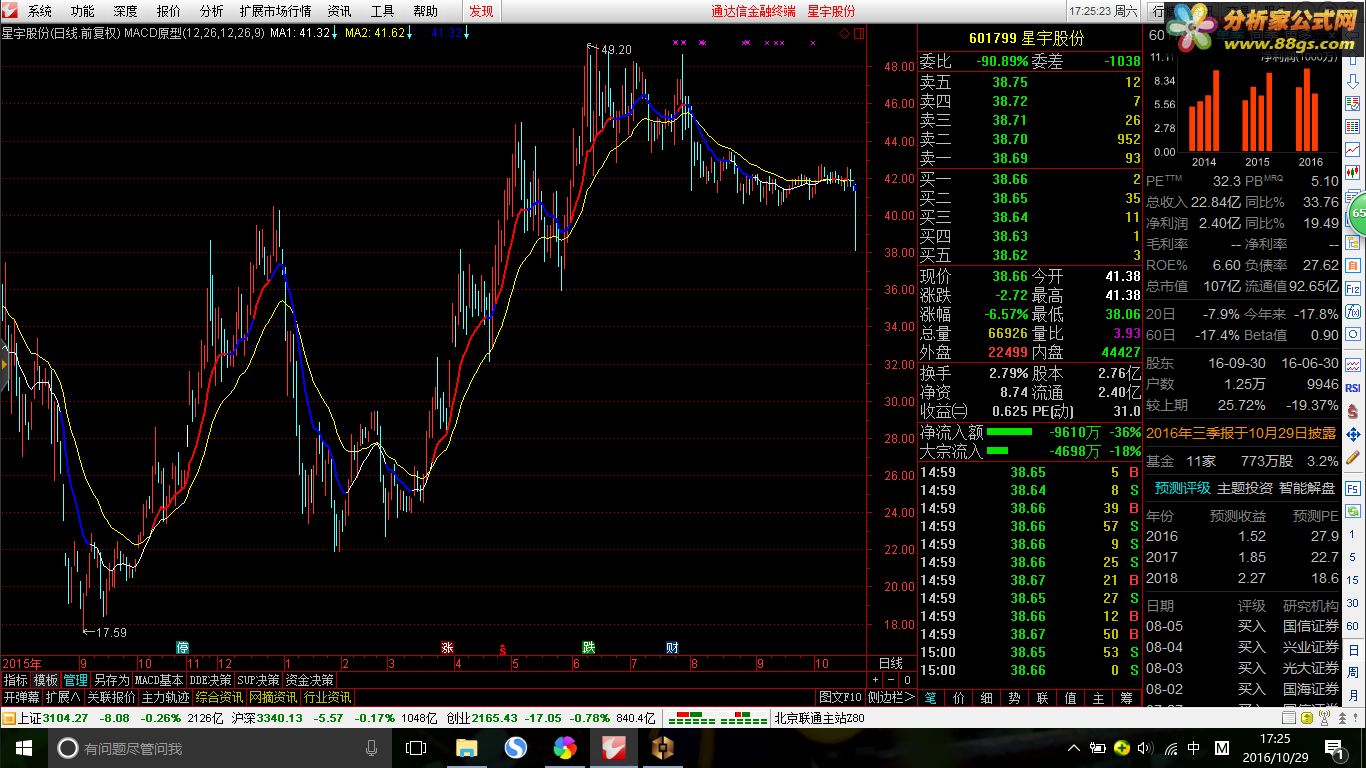The width and height of the screenshot is (1366, 768).
Task: Toggle 开弹幕 bullet comments
Action: click(x=22, y=698)
